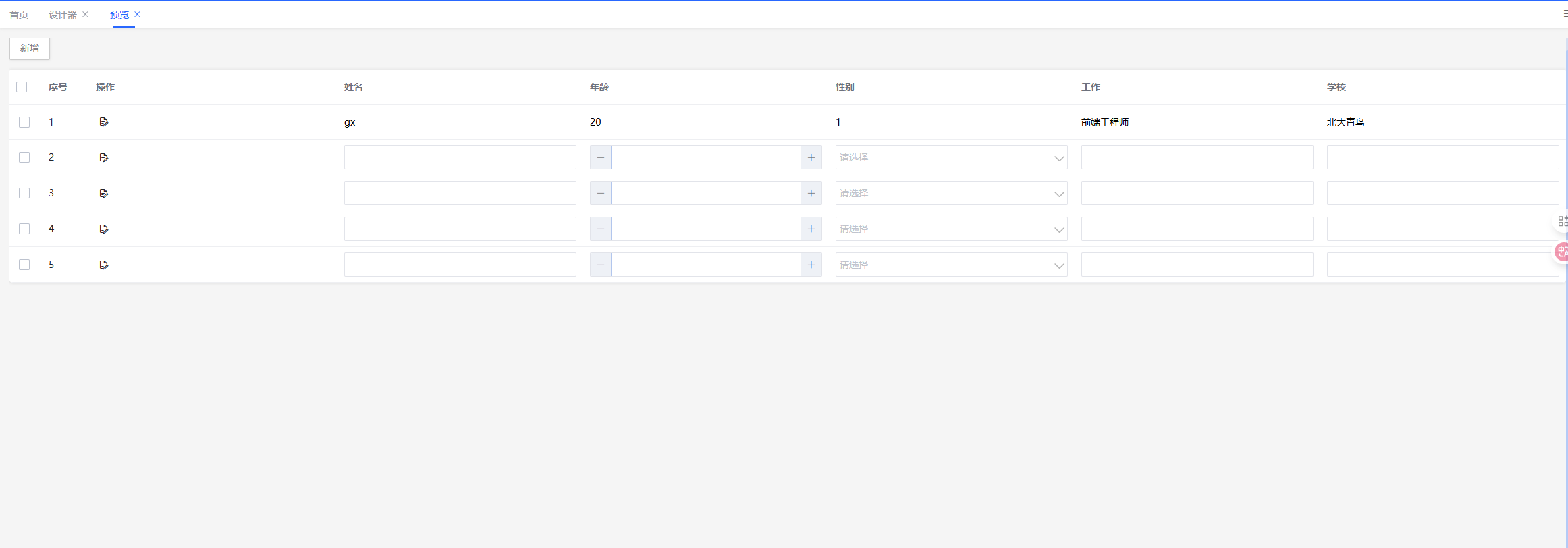
Task: Toggle the select-all checkbox in table header
Action: click(x=22, y=87)
